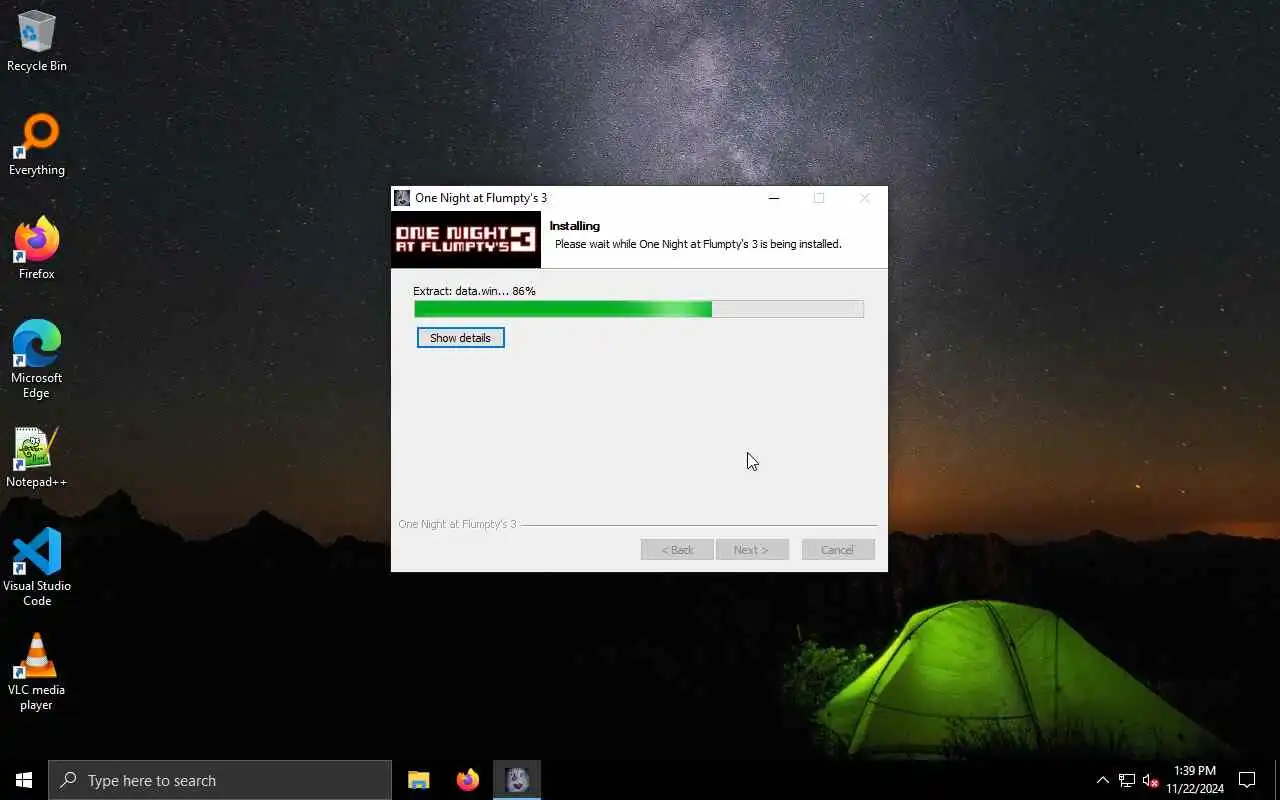Show hidden system tray icons
Viewport: 1280px width, 800px height.
pyautogui.click(x=1102, y=780)
